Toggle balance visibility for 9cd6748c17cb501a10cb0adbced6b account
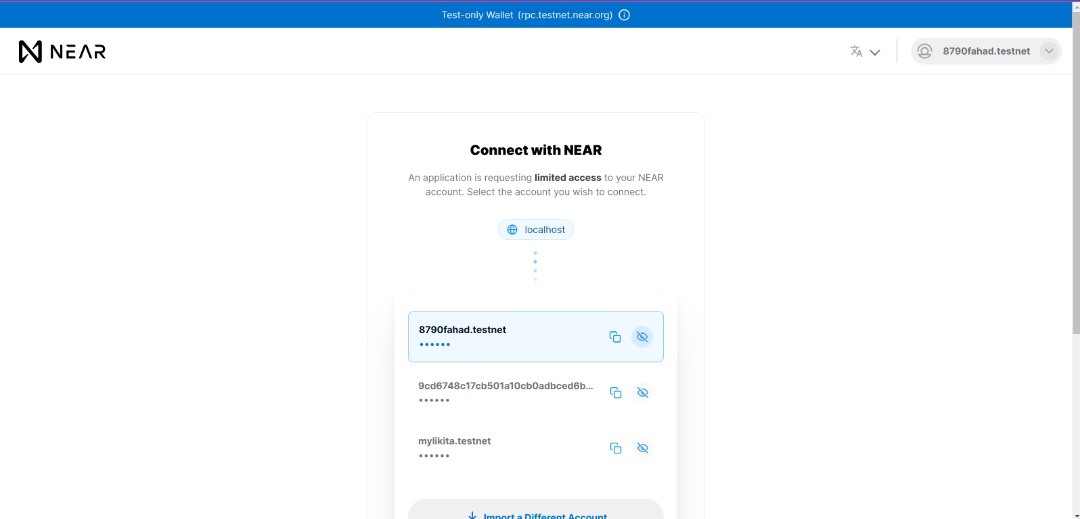This screenshot has height=519, width=1080. [643, 392]
